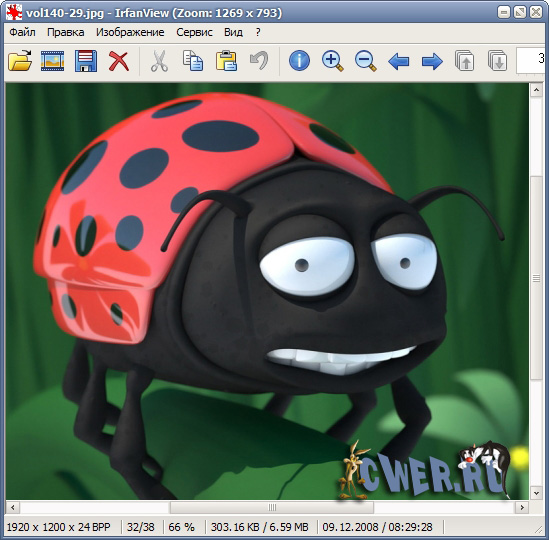Click the Zoom Out magnifier

366,61
